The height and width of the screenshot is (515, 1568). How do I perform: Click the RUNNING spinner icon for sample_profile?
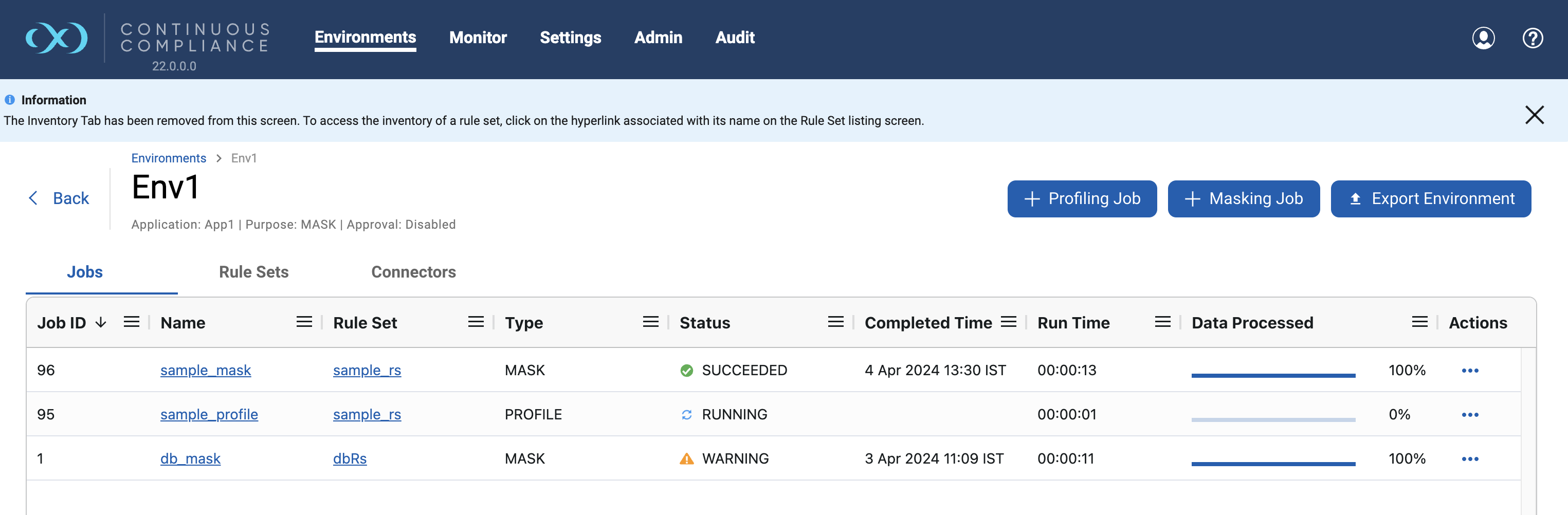tap(687, 414)
